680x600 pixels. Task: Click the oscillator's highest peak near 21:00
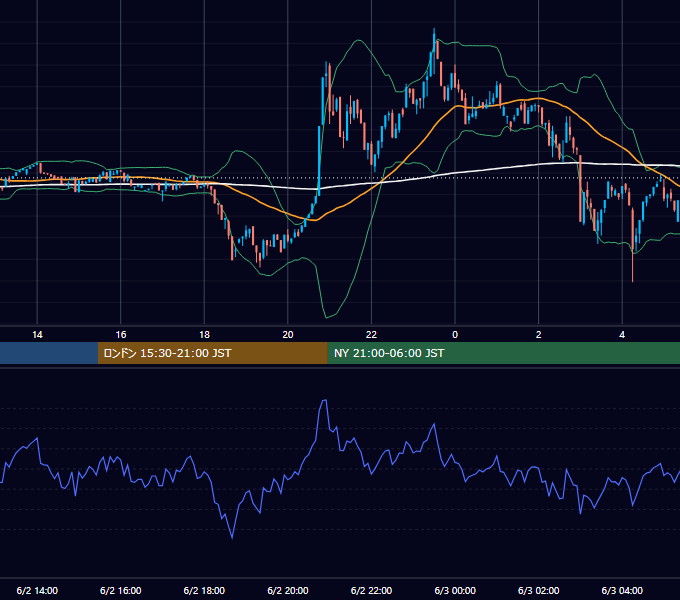[324, 401]
